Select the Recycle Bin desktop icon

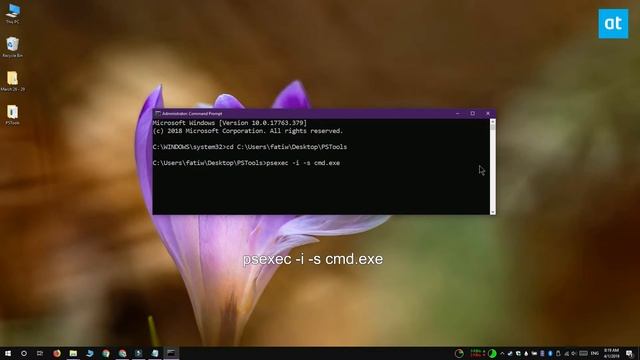13,47
